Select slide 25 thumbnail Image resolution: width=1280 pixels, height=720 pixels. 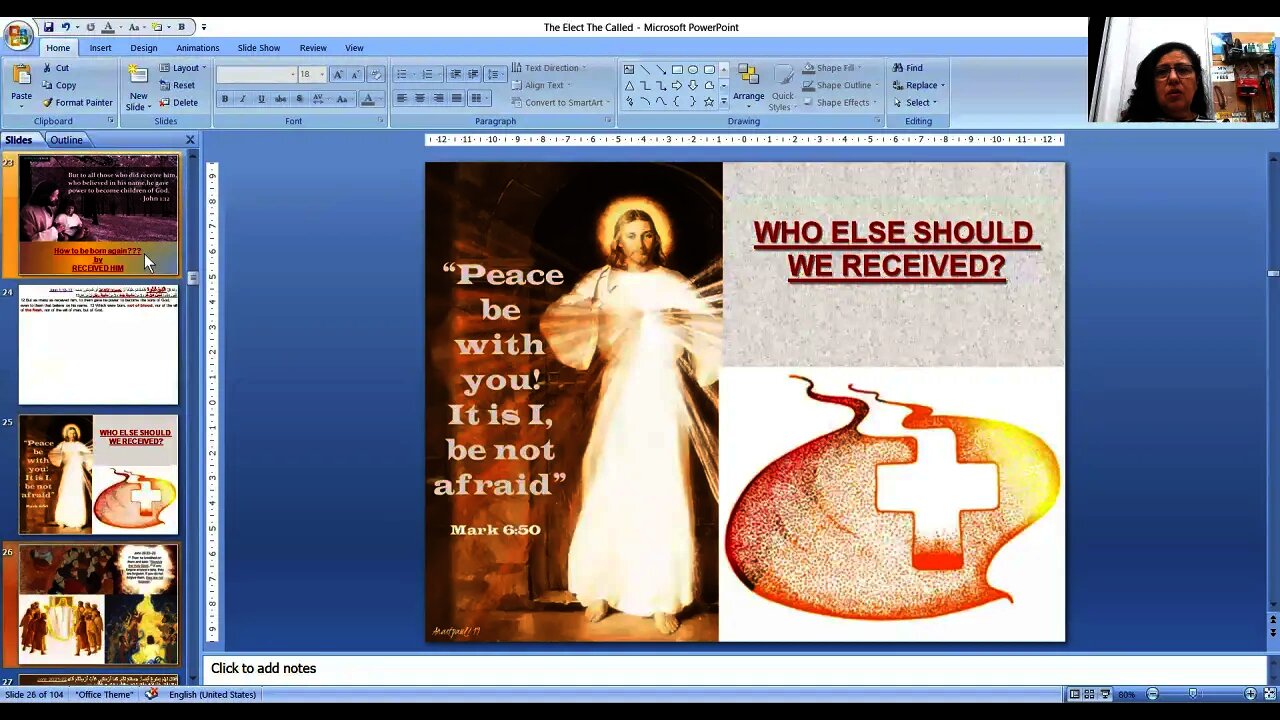[x=98, y=475]
